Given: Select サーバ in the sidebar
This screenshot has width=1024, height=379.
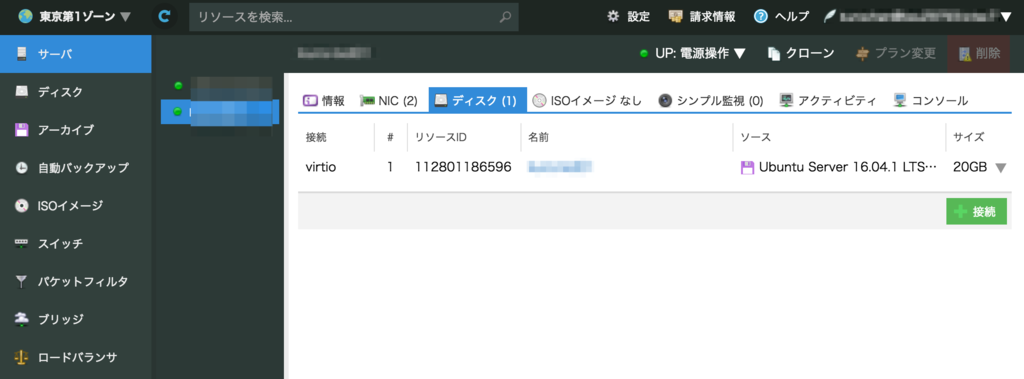Looking at the screenshot, I should [x=76, y=54].
